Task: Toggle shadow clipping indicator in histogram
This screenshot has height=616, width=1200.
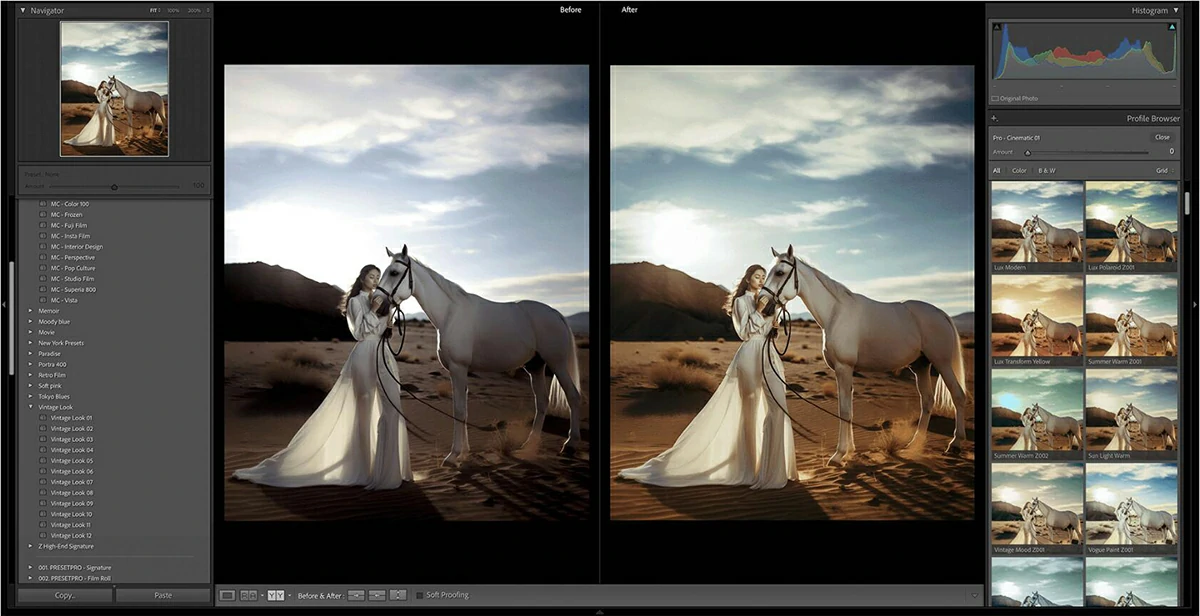Action: pos(996,25)
